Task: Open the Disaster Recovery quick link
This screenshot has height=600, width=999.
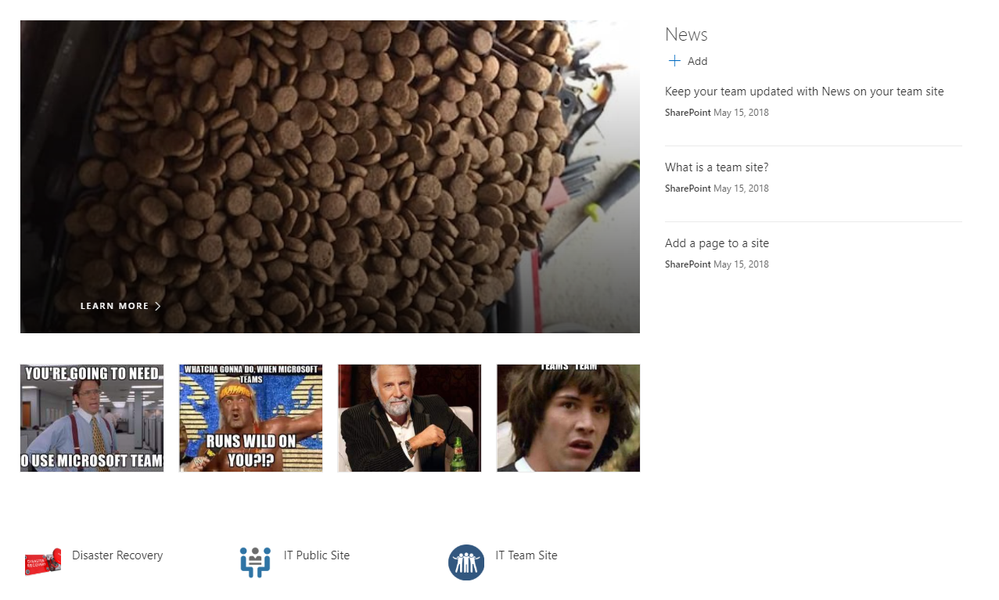Action: coord(117,555)
